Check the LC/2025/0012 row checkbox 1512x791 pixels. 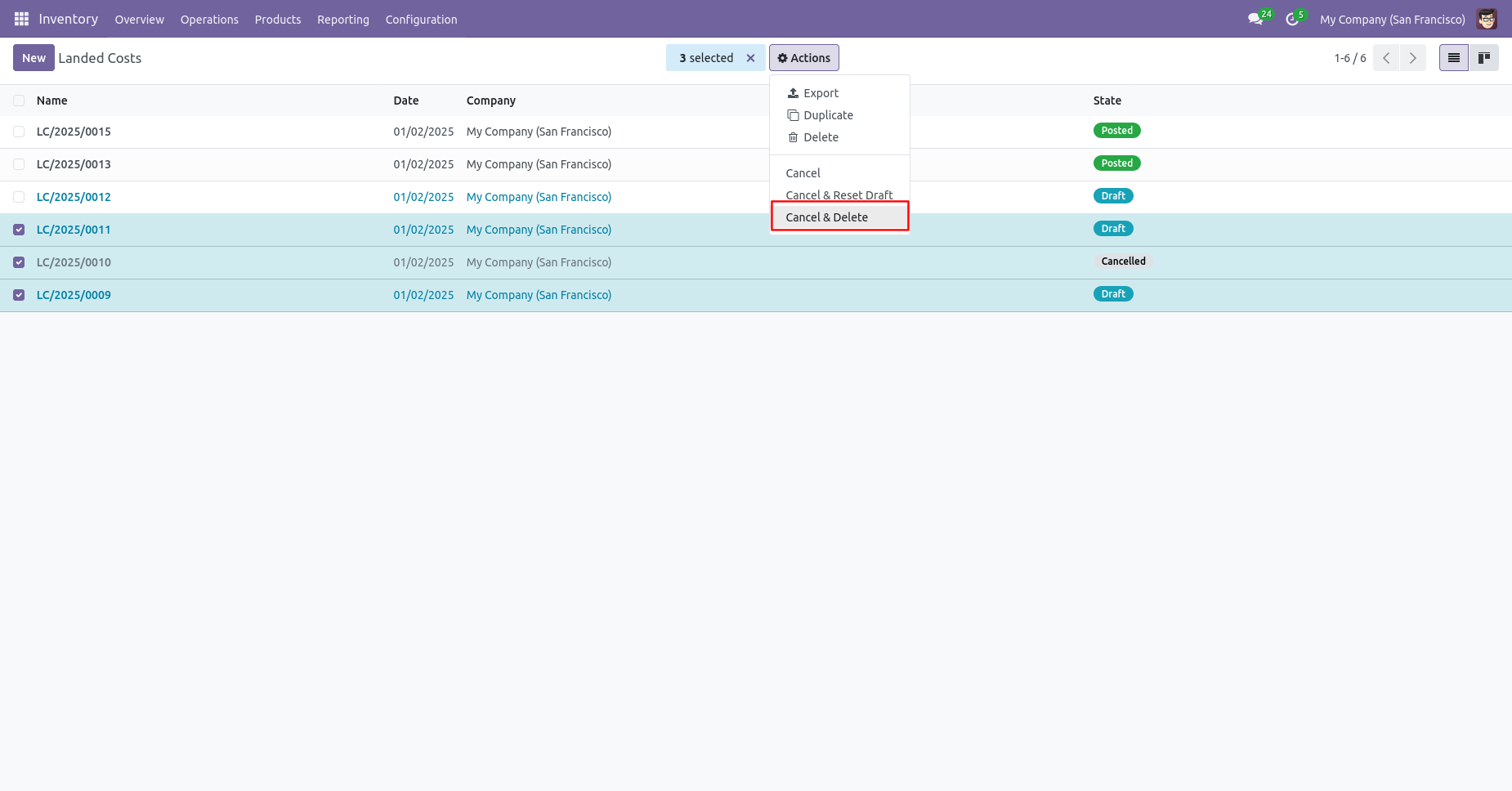(x=19, y=197)
